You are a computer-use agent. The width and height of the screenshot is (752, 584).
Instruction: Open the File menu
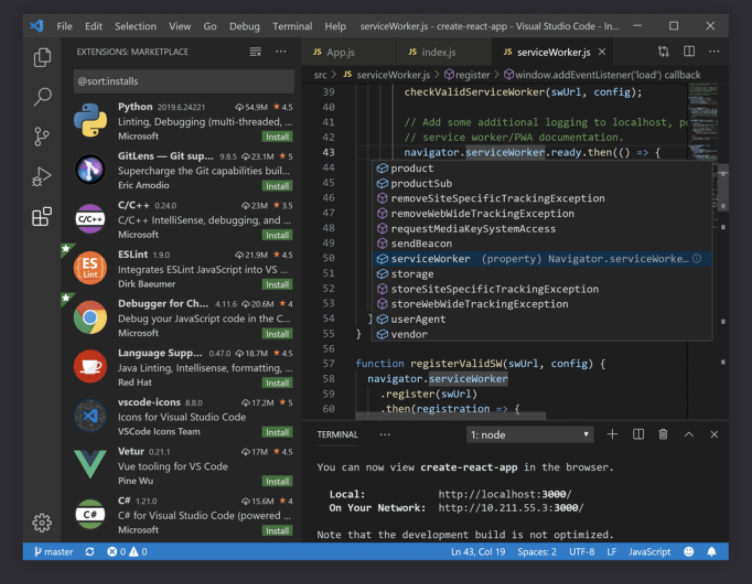pos(64,26)
